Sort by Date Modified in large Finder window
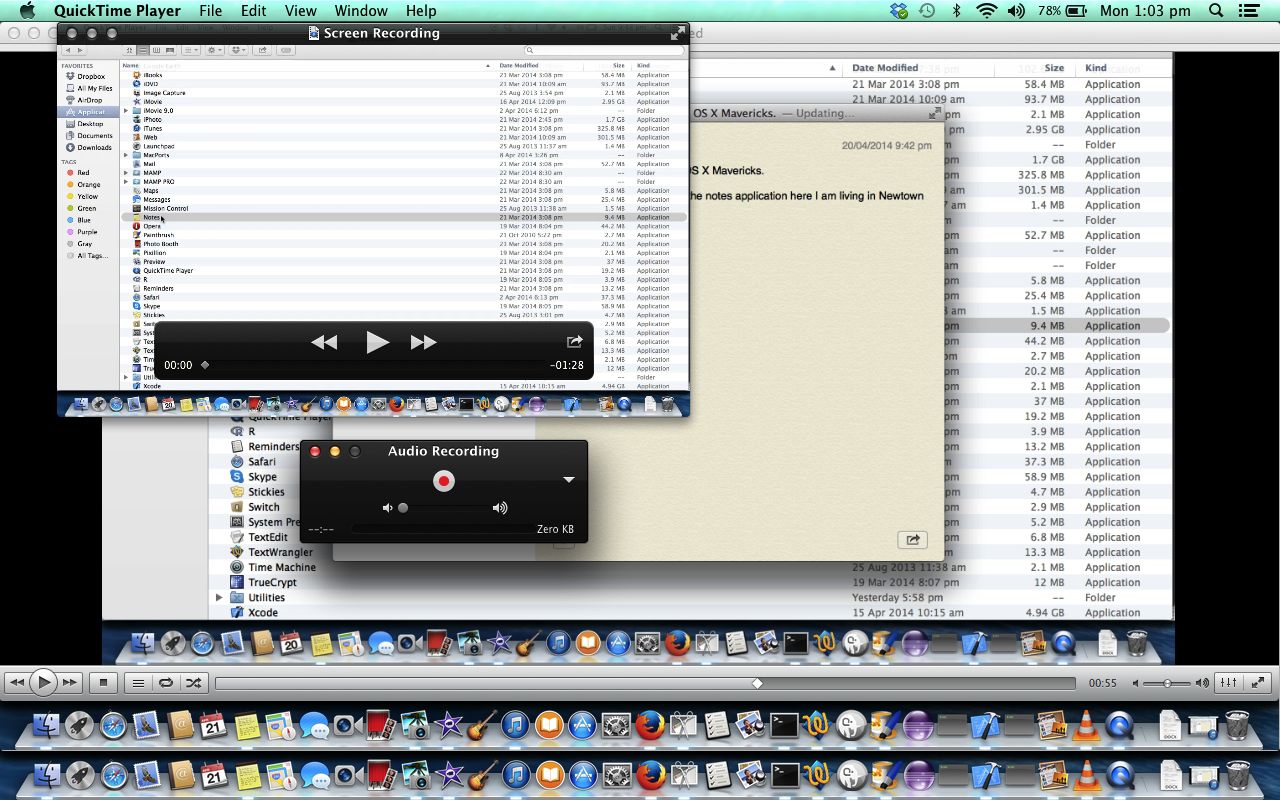 (885, 68)
